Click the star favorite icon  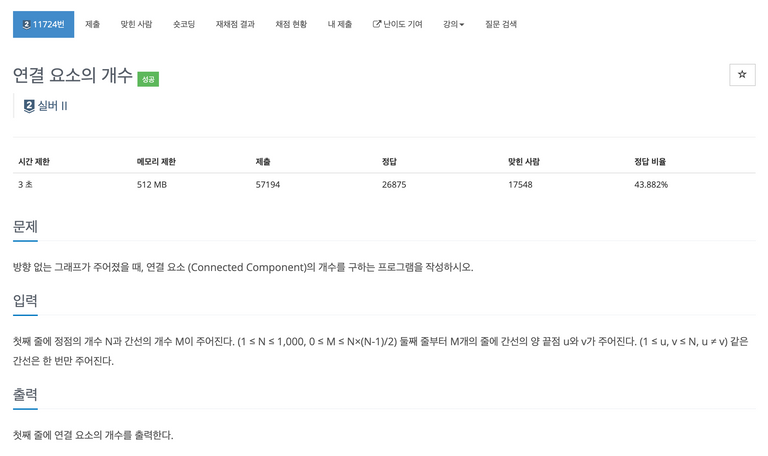[x=742, y=74]
